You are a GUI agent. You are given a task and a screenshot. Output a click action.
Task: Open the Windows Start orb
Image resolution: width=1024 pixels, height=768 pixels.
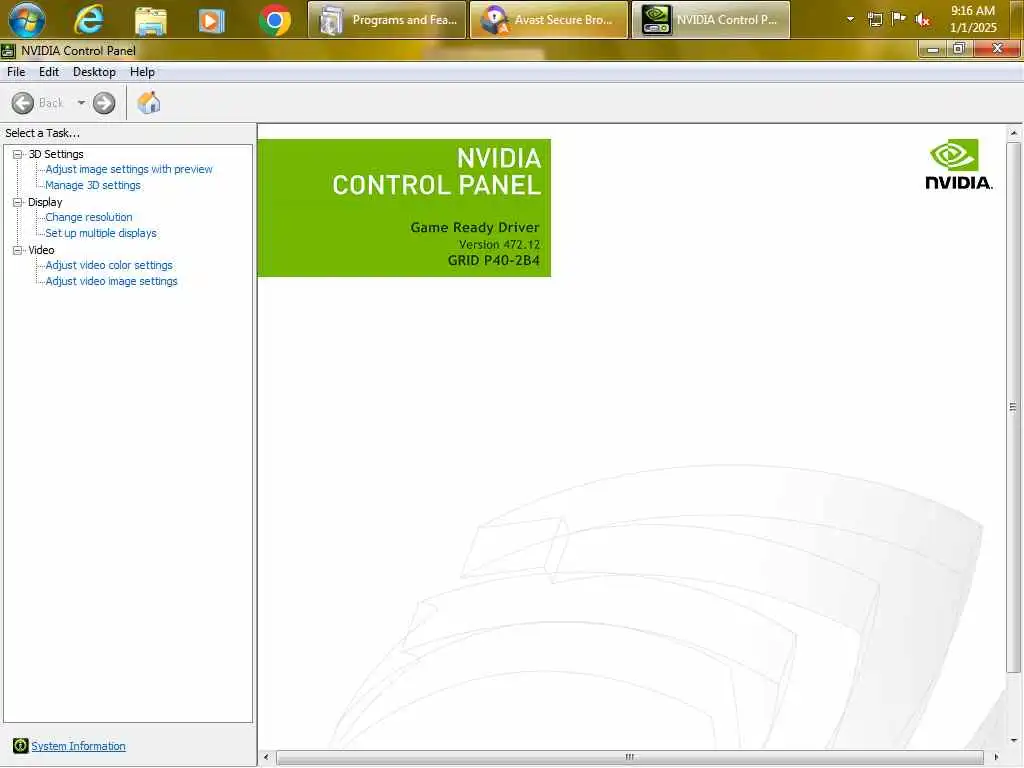26,20
